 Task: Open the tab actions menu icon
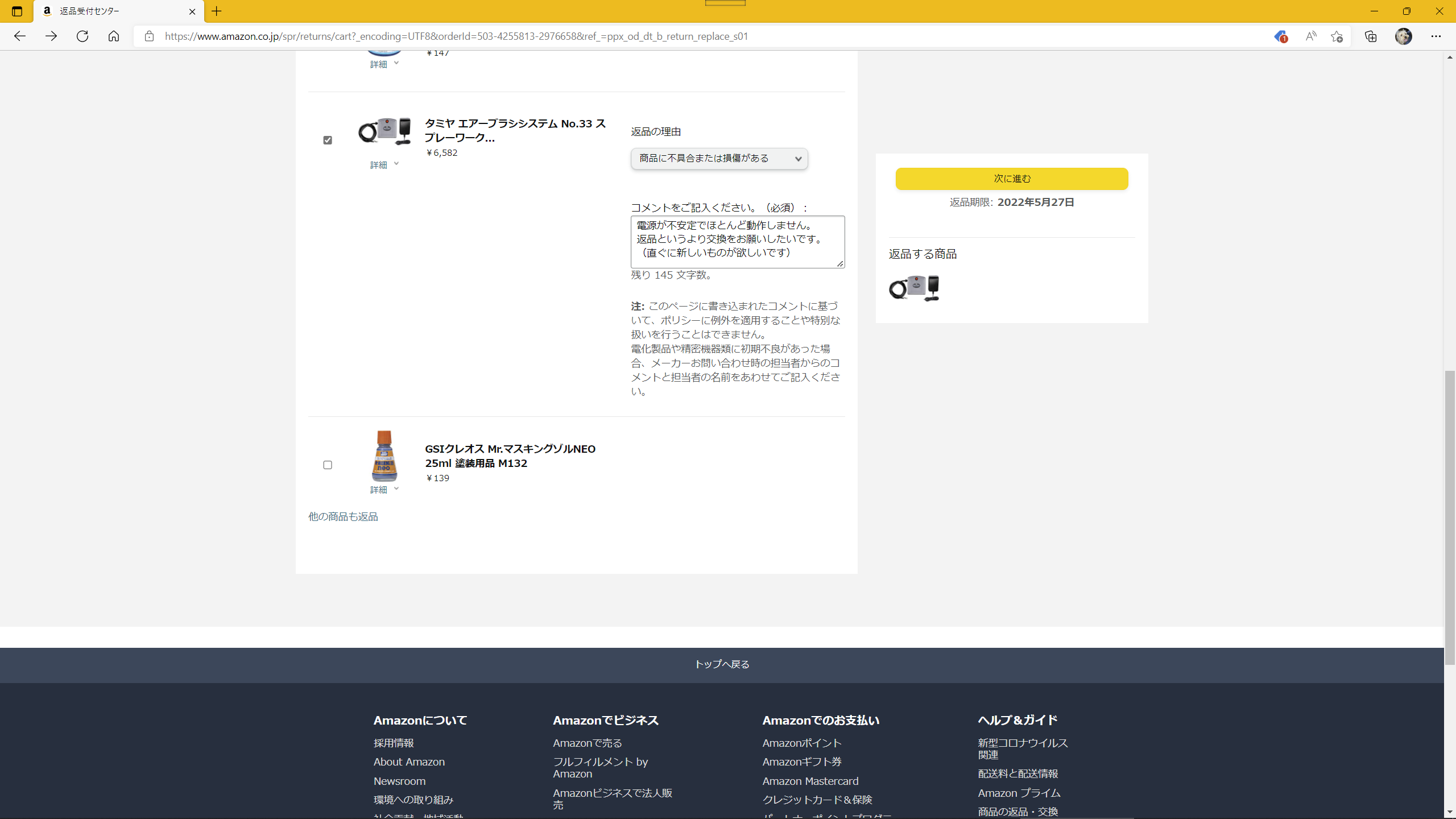pyautogui.click(x=17, y=11)
